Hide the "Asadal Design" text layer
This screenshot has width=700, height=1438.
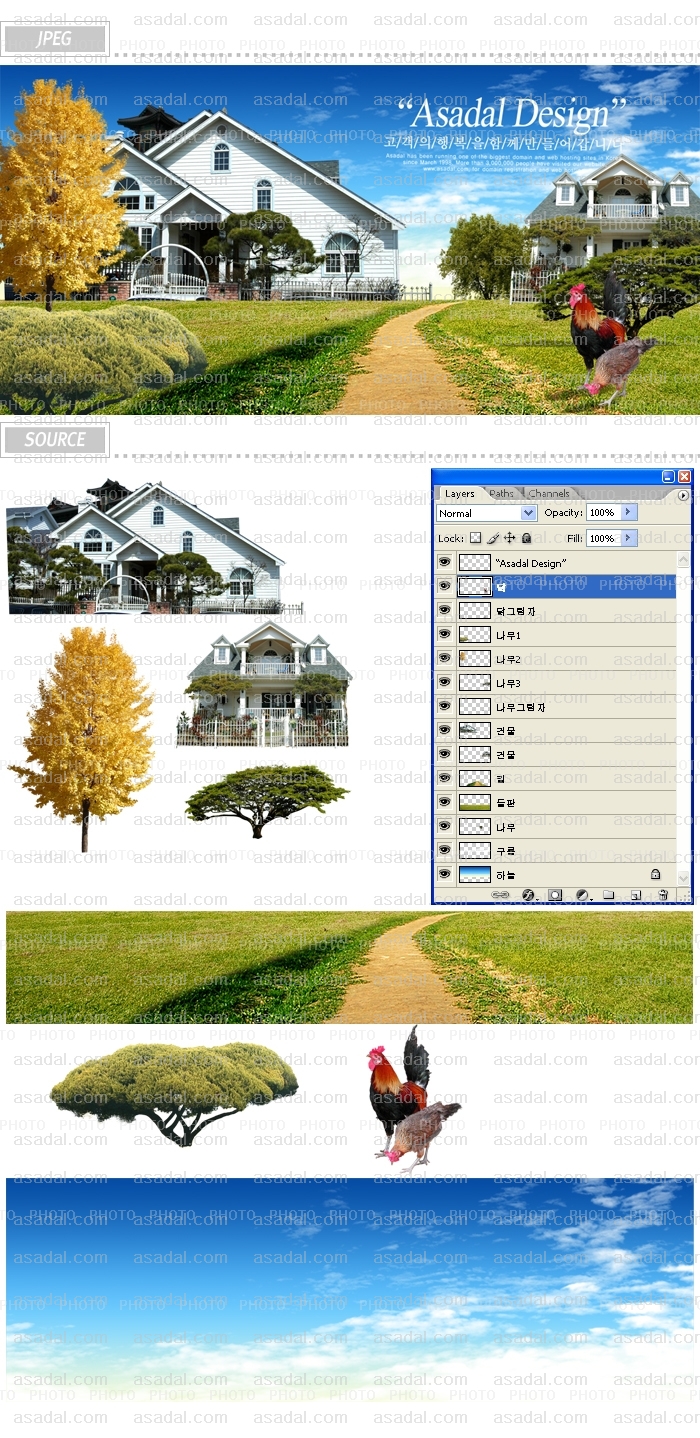point(445,562)
